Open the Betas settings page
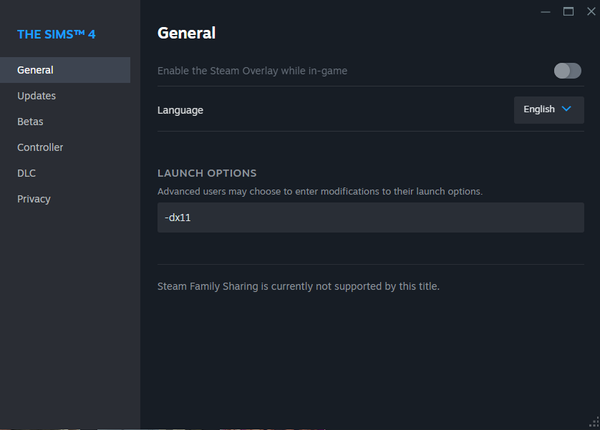This screenshot has width=600, height=430. 30,122
